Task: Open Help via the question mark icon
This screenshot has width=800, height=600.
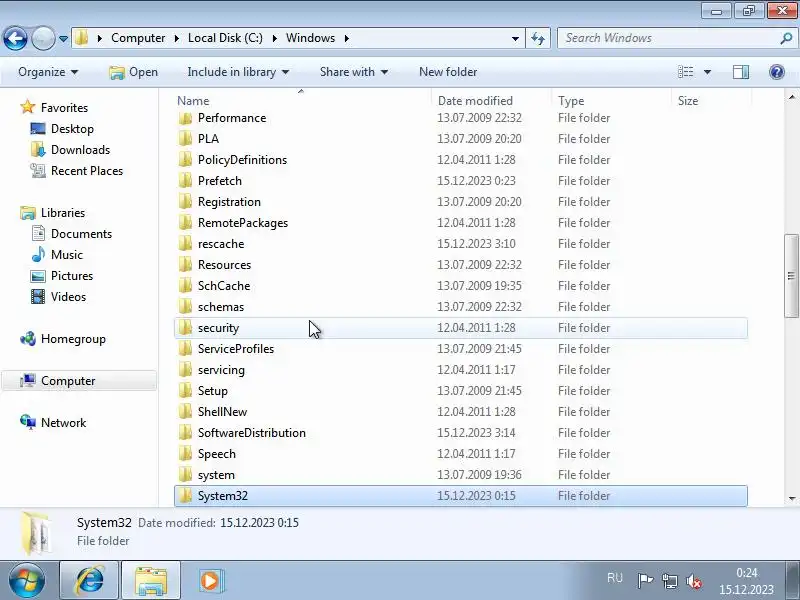Action: coord(777,72)
